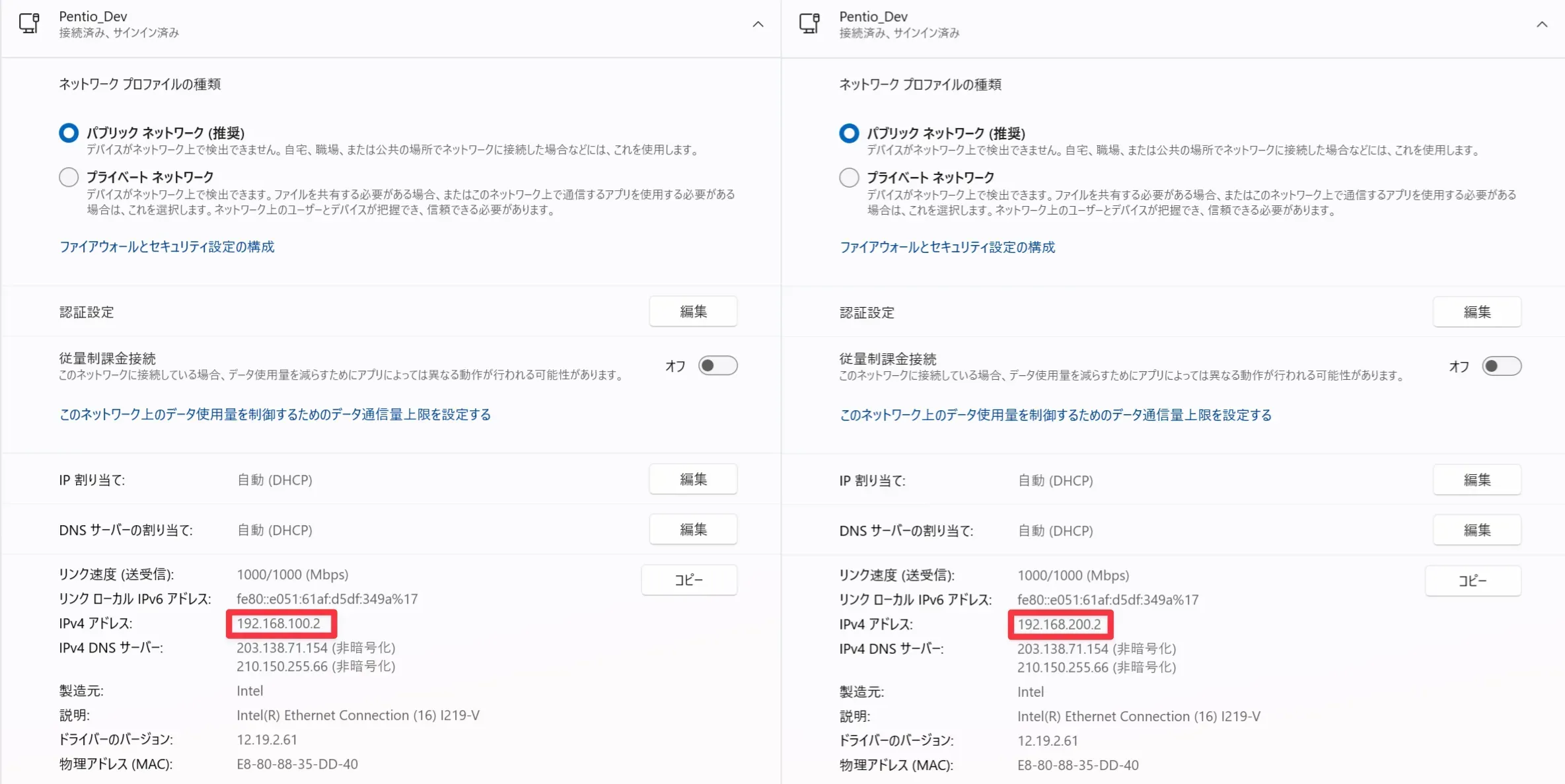Choose Public network in right panel

(x=849, y=133)
